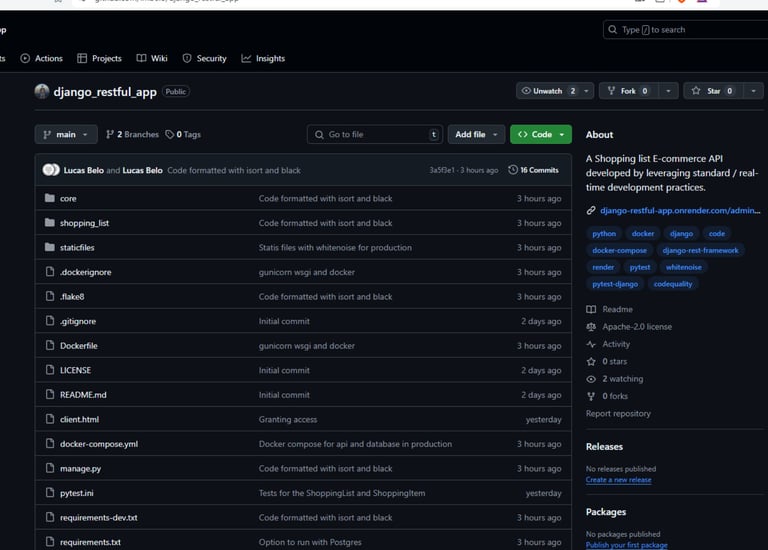Open the .dockerignore file
The image size is (768, 550).
85,272
